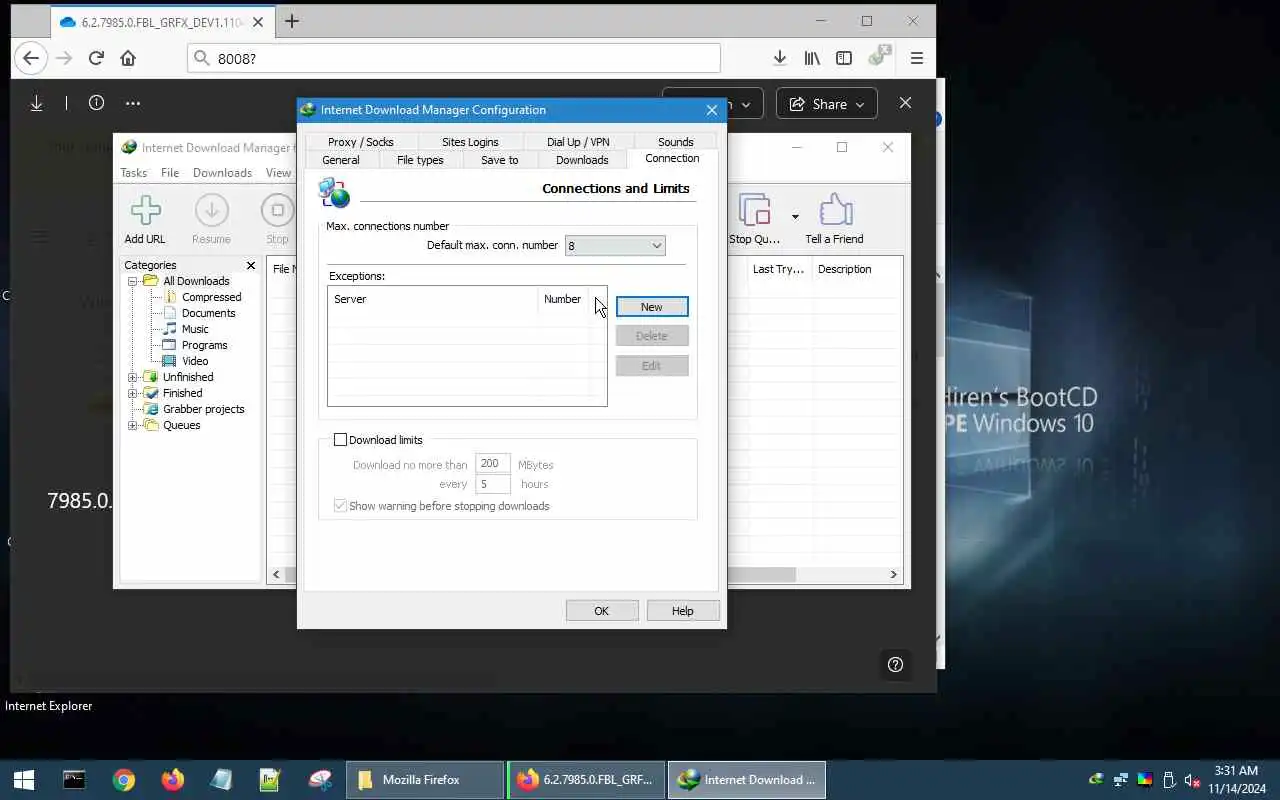Open the Share dropdown button
1280x800 pixels.
tap(827, 104)
